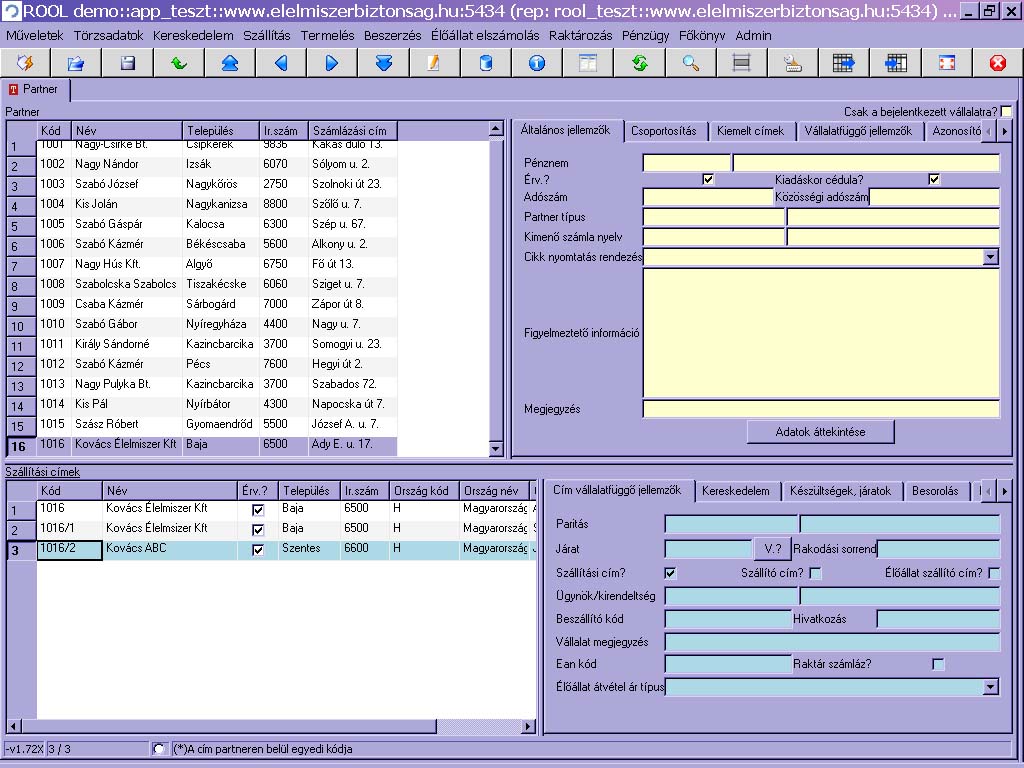Screen dimensions: 1024x768
Task: Go to previous record with left arrow
Action: [x=281, y=63]
